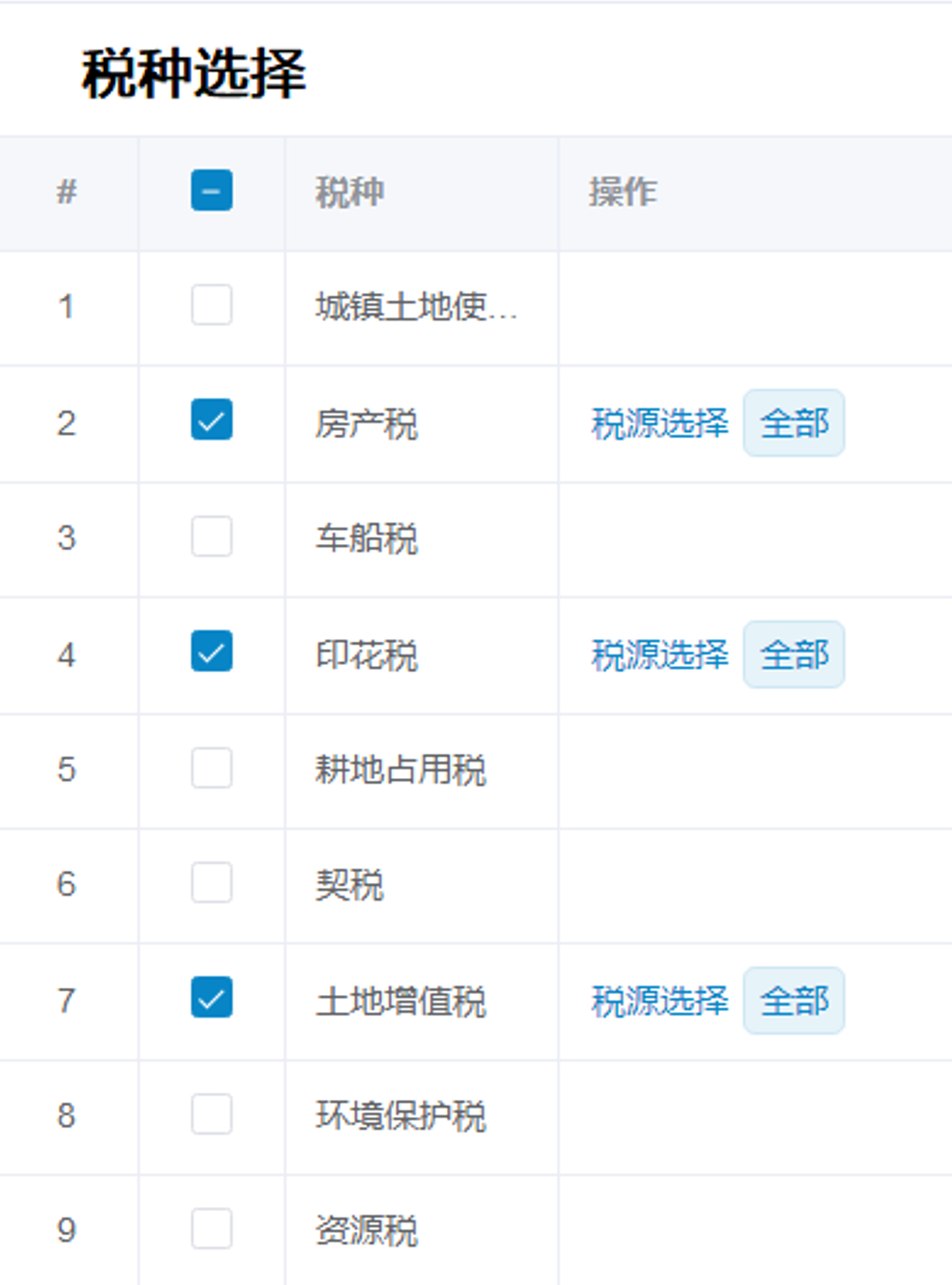Open 税源选择 link for 印花税
Viewport: 952px width, 1285px height.
[x=659, y=654]
